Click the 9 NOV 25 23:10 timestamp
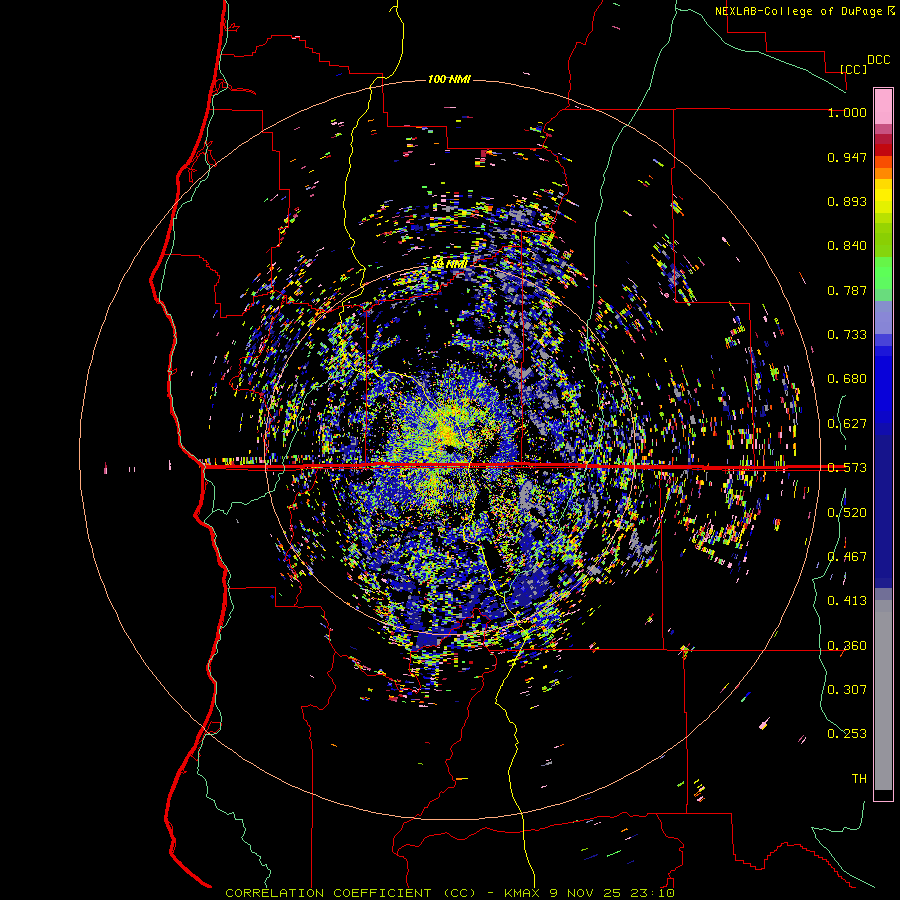900x900 pixels. pyautogui.click(x=612, y=893)
